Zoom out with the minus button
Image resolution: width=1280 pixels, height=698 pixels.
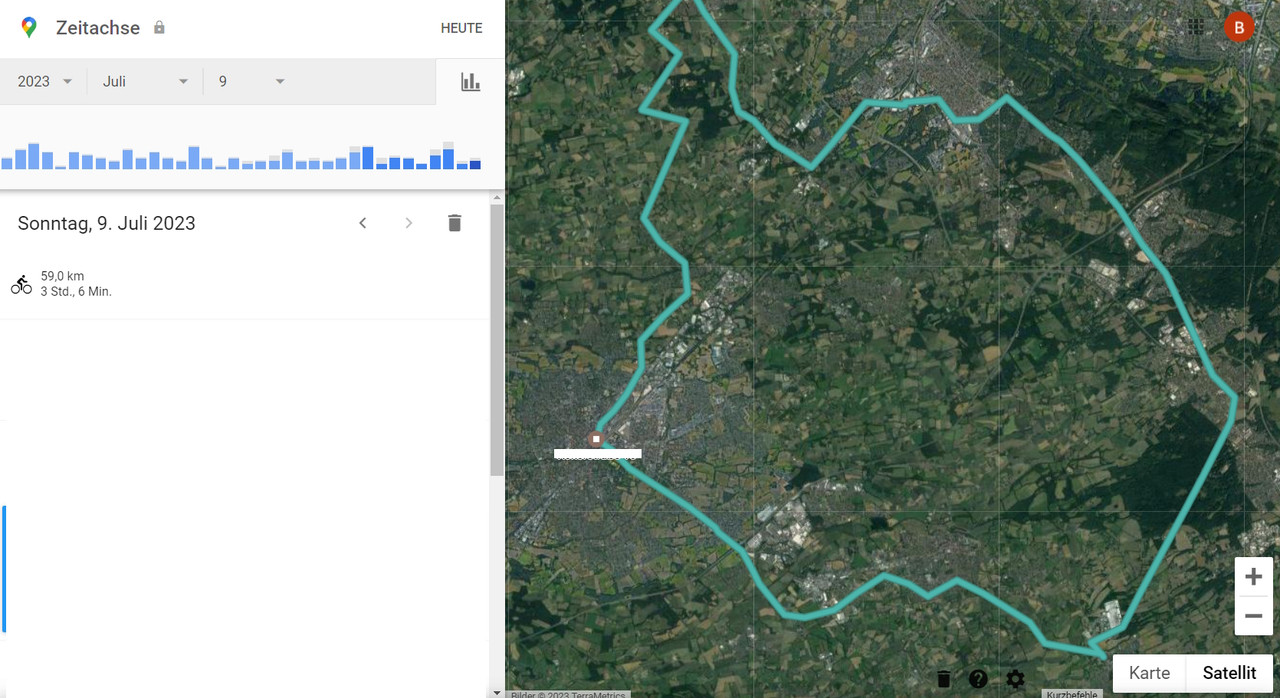(x=1253, y=616)
